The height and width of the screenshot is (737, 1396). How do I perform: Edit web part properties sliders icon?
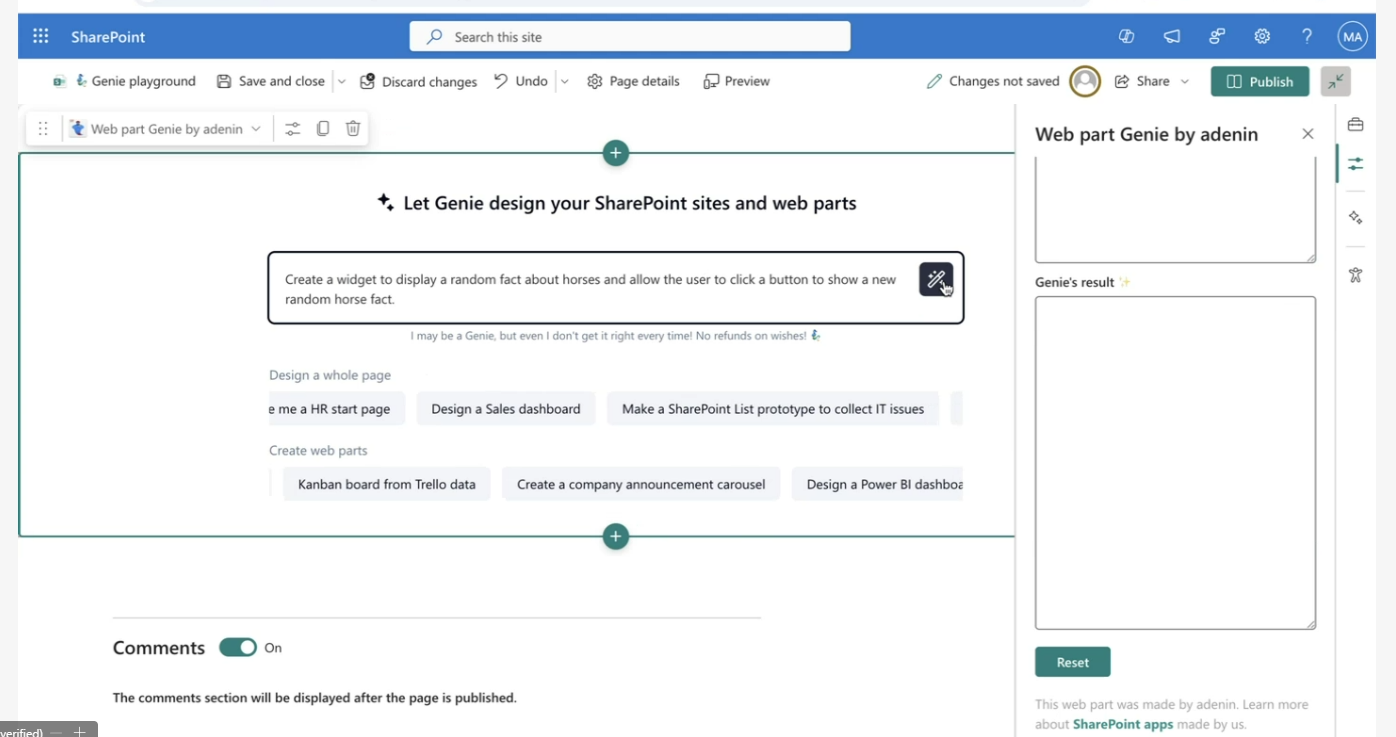[x=292, y=128]
